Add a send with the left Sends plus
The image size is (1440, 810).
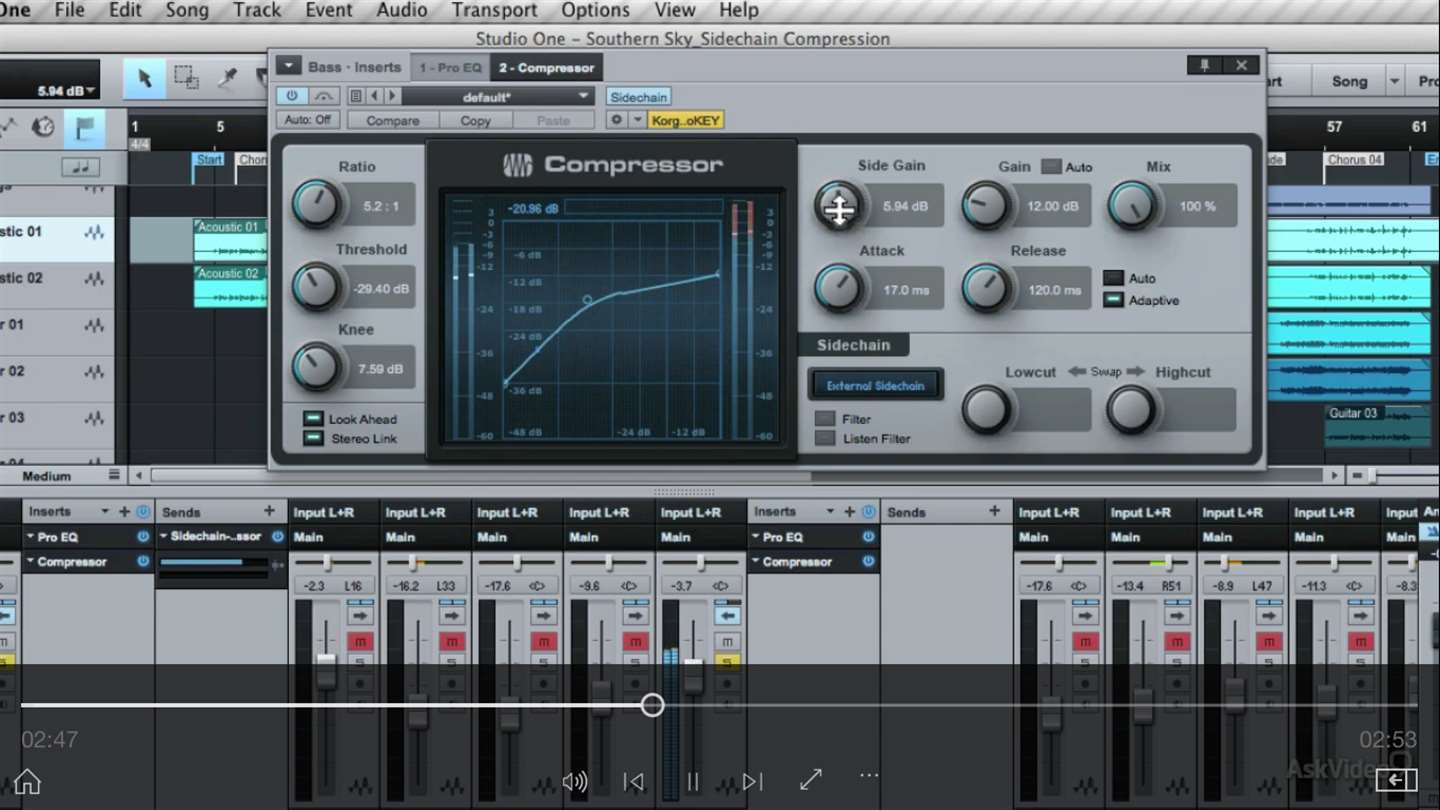tap(269, 512)
